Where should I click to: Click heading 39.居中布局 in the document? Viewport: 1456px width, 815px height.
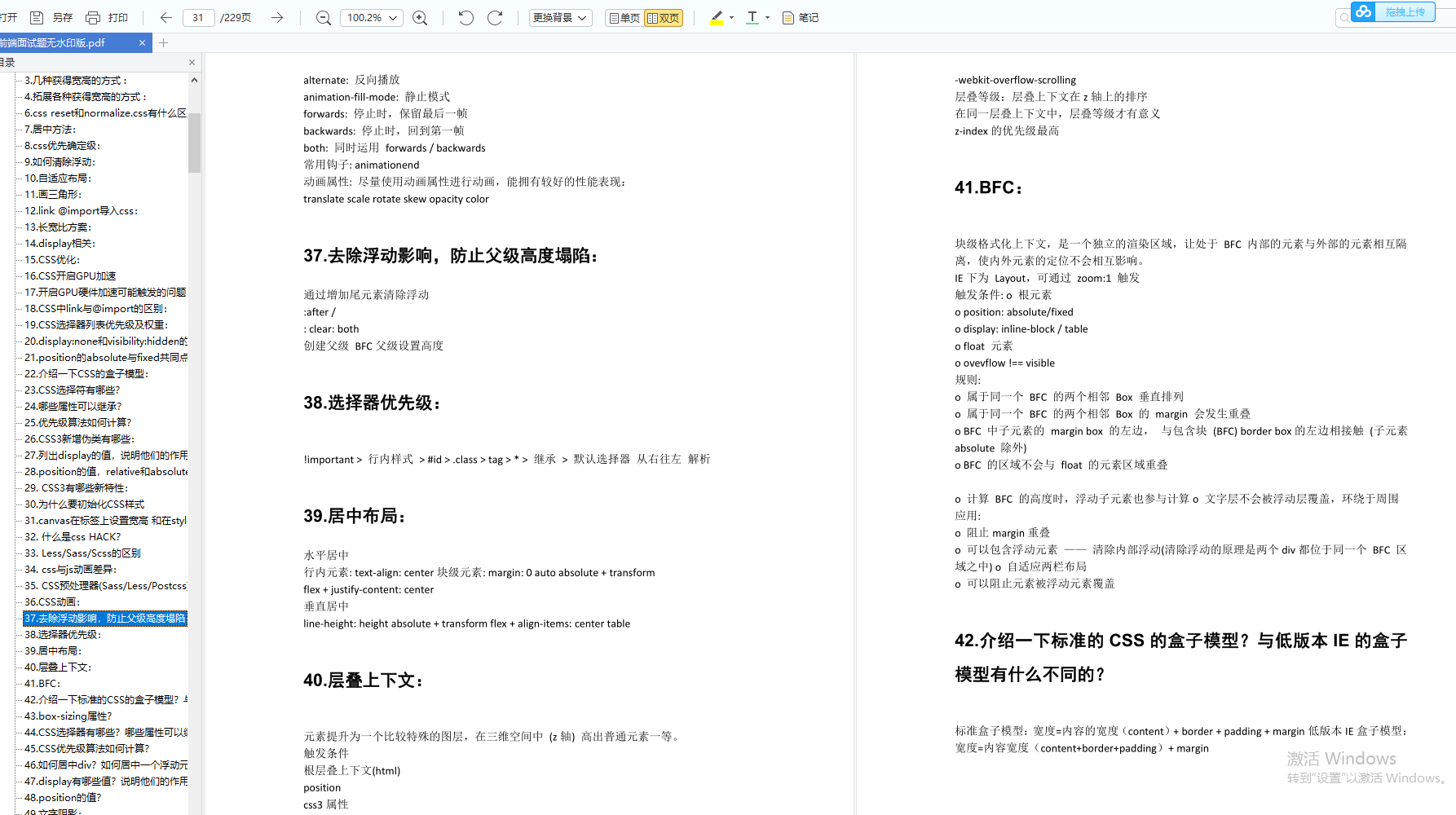pos(355,516)
